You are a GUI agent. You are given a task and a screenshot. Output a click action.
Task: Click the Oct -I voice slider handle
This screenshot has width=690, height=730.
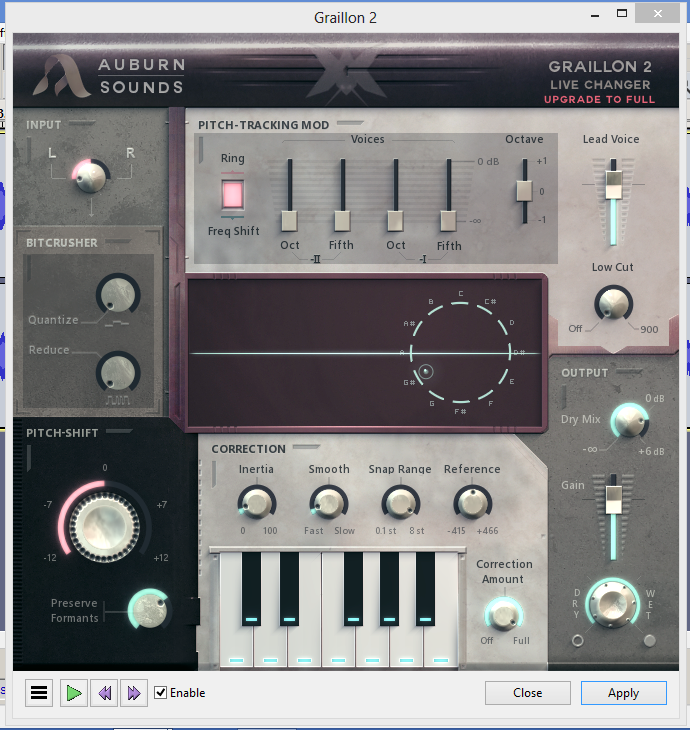click(x=396, y=221)
